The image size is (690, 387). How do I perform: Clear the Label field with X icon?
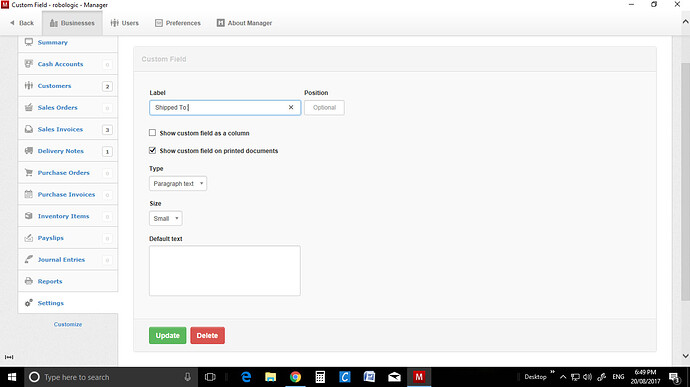[x=291, y=107]
